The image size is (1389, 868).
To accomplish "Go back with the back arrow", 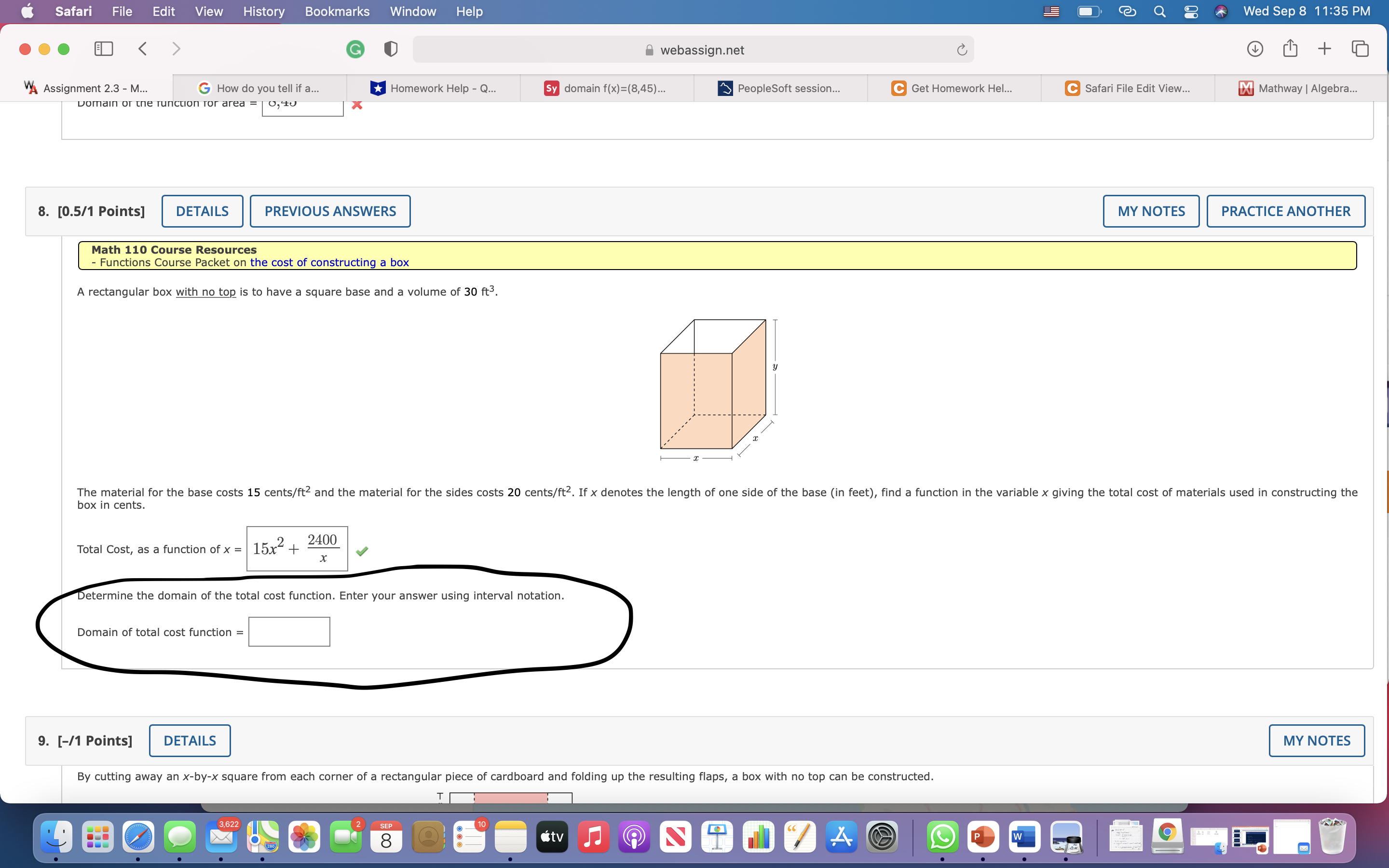I will click(x=143, y=49).
